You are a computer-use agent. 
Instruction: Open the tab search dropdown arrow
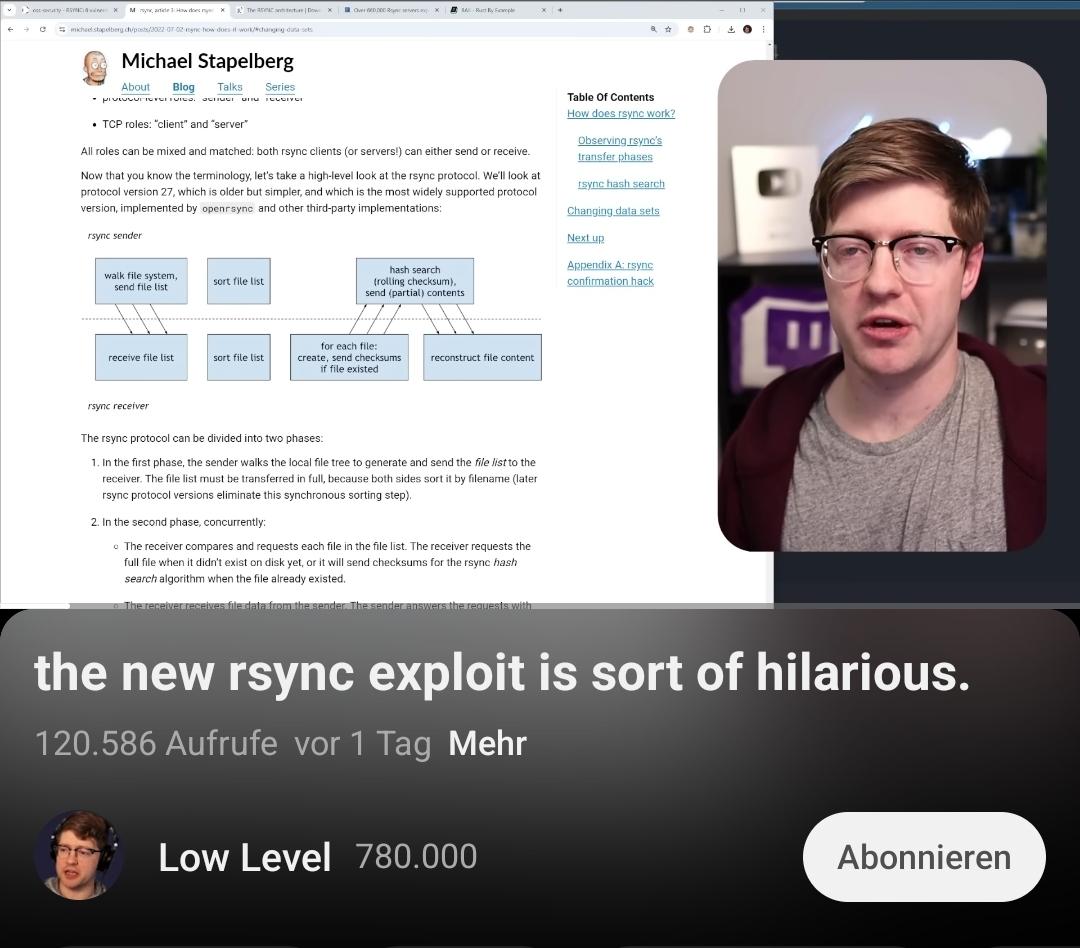tap(10, 10)
